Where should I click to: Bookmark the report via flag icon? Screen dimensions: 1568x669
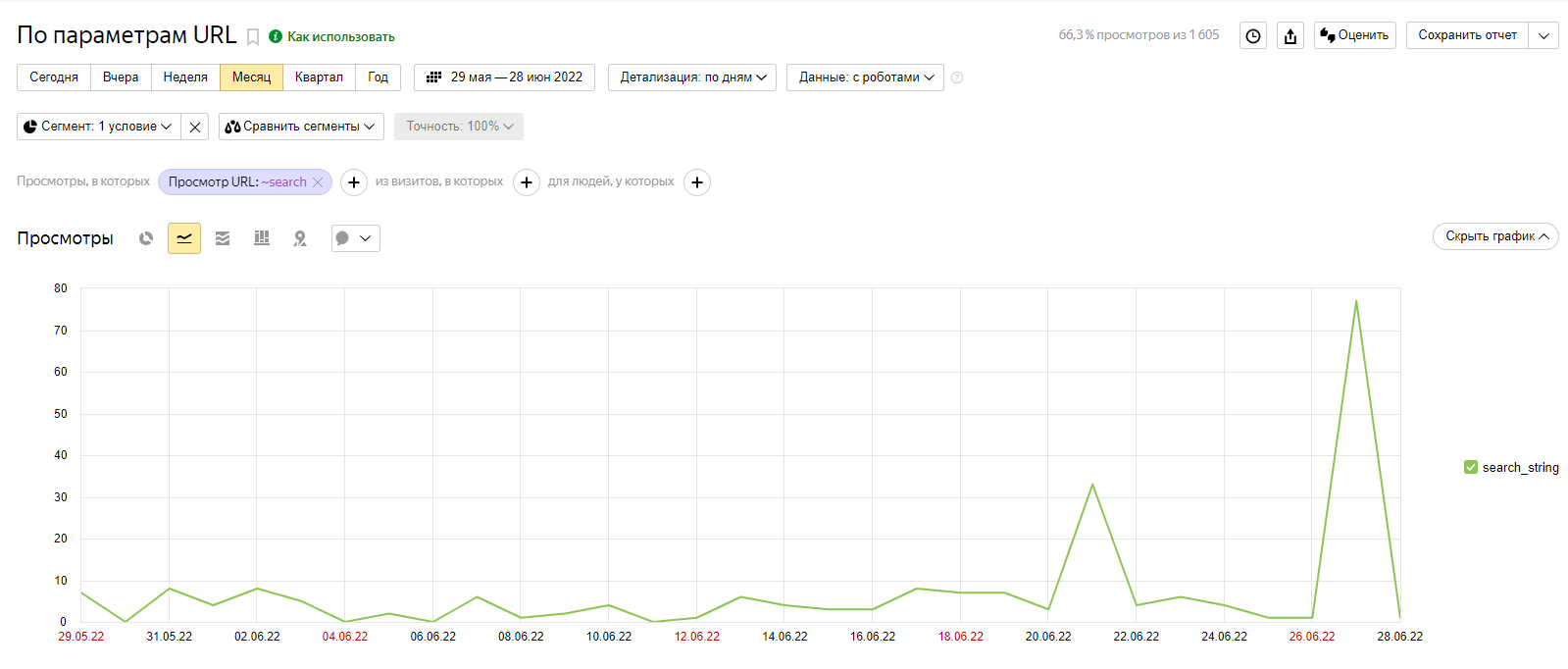[x=252, y=37]
